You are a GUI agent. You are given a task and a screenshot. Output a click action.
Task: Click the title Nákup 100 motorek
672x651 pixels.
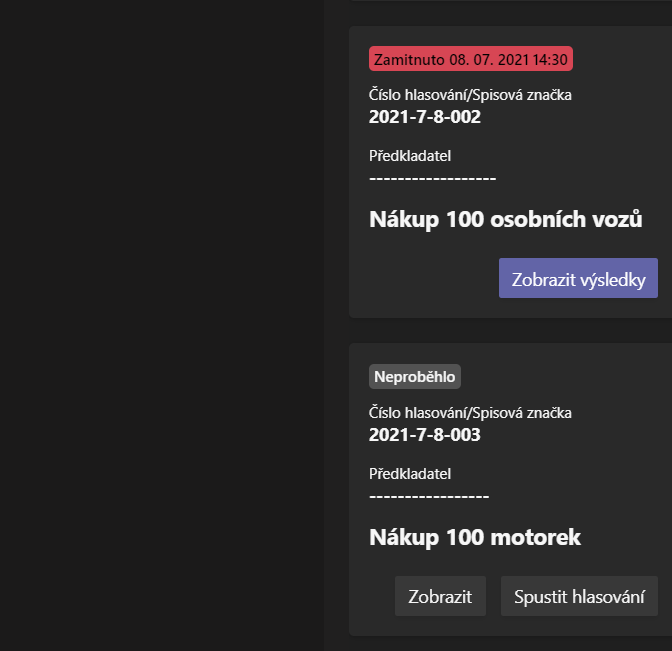tap(475, 537)
